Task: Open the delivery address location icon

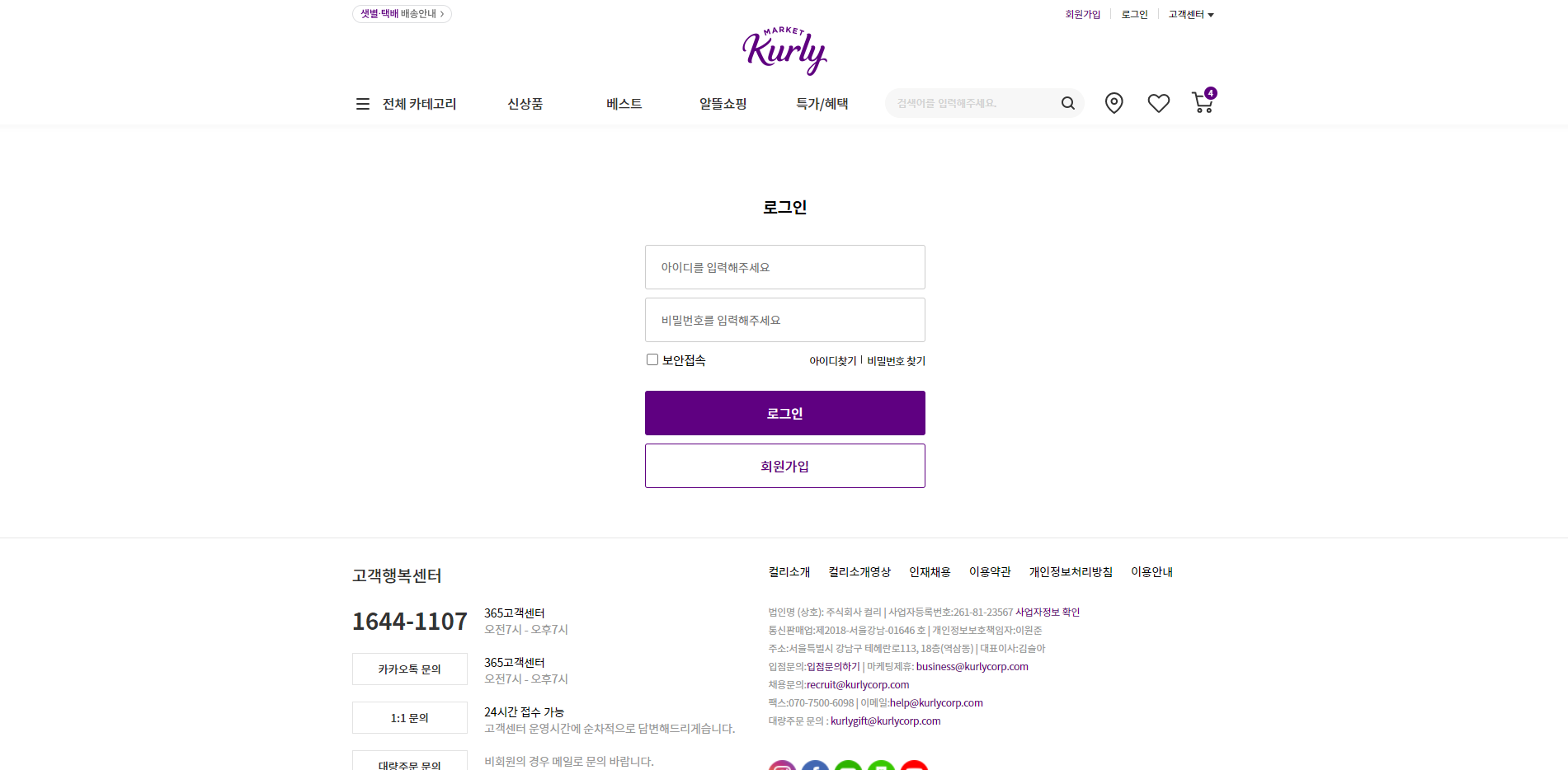Action: (x=1114, y=103)
